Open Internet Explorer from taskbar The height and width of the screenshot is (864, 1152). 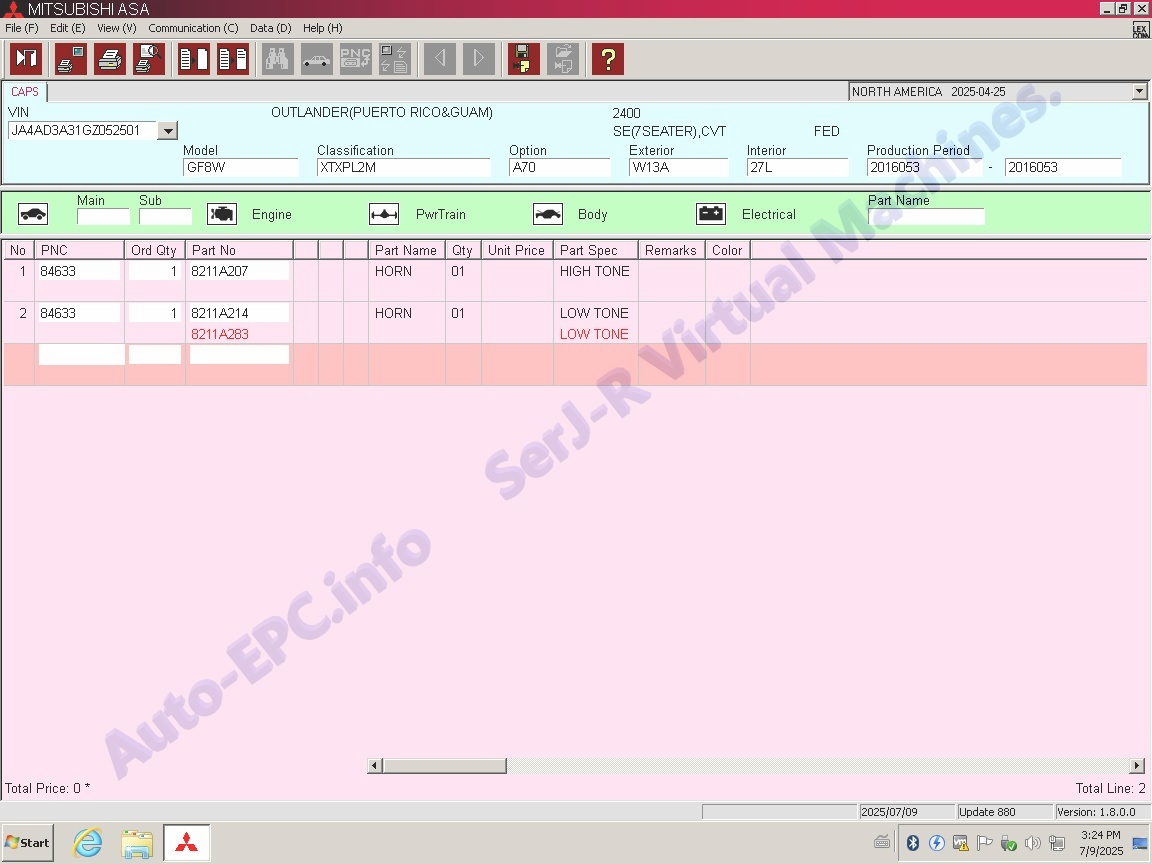tap(88, 843)
